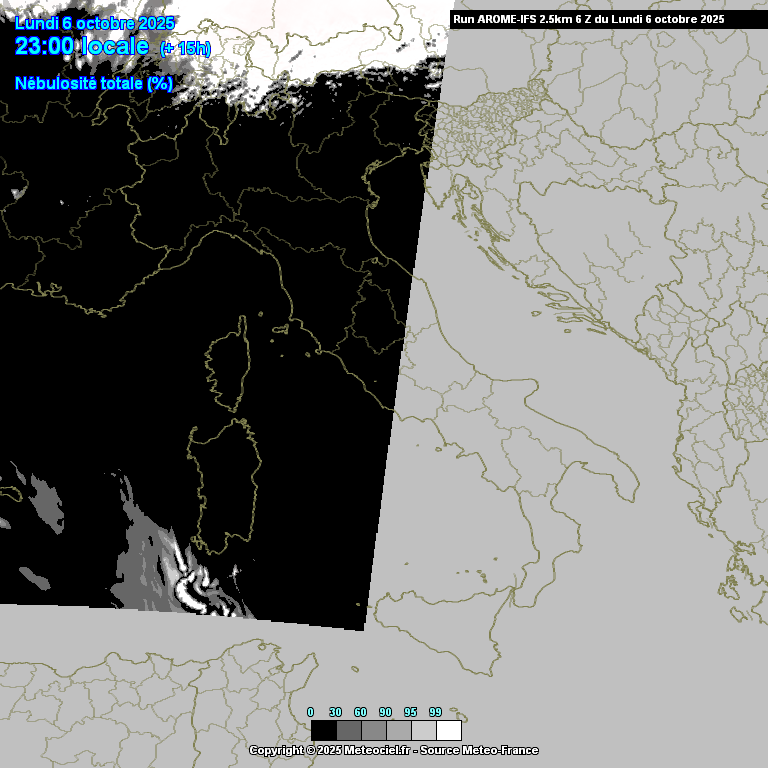Click the "23:00 locale" time label

(x=82, y=46)
